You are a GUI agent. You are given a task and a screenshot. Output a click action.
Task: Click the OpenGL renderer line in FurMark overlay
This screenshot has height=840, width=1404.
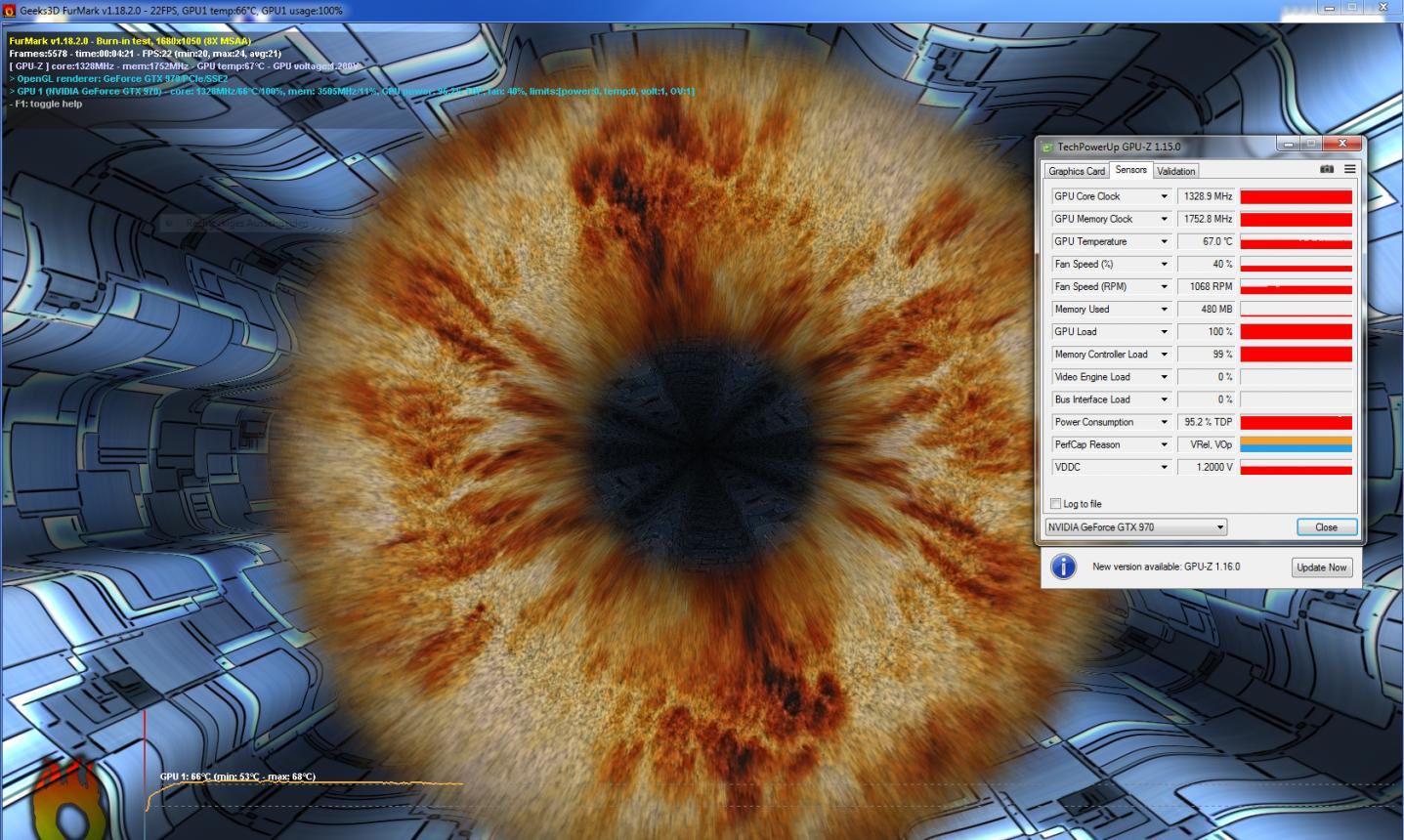click(x=118, y=78)
